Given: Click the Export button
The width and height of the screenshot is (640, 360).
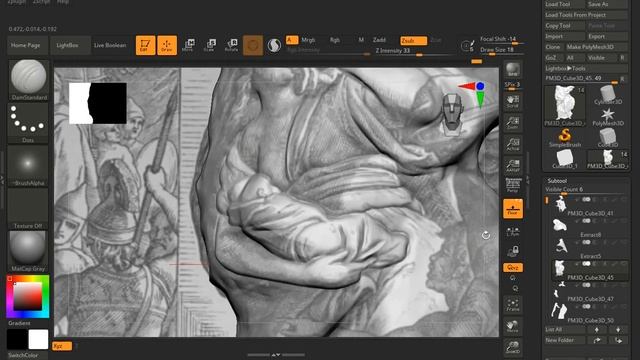Looking at the screenshot, I should tap(607, 36).
